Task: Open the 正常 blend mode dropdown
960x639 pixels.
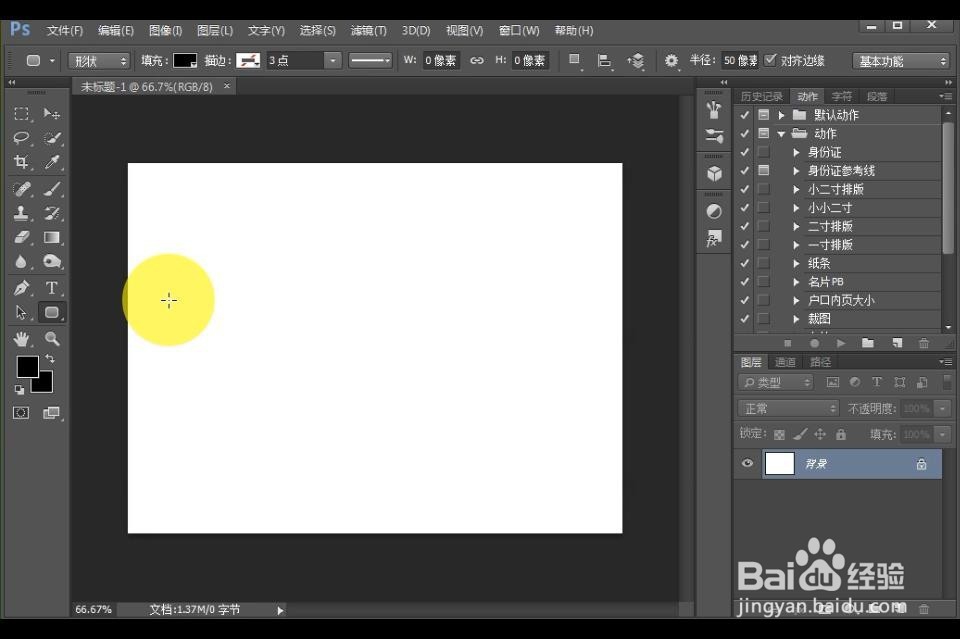Action: tap(788, 408)
